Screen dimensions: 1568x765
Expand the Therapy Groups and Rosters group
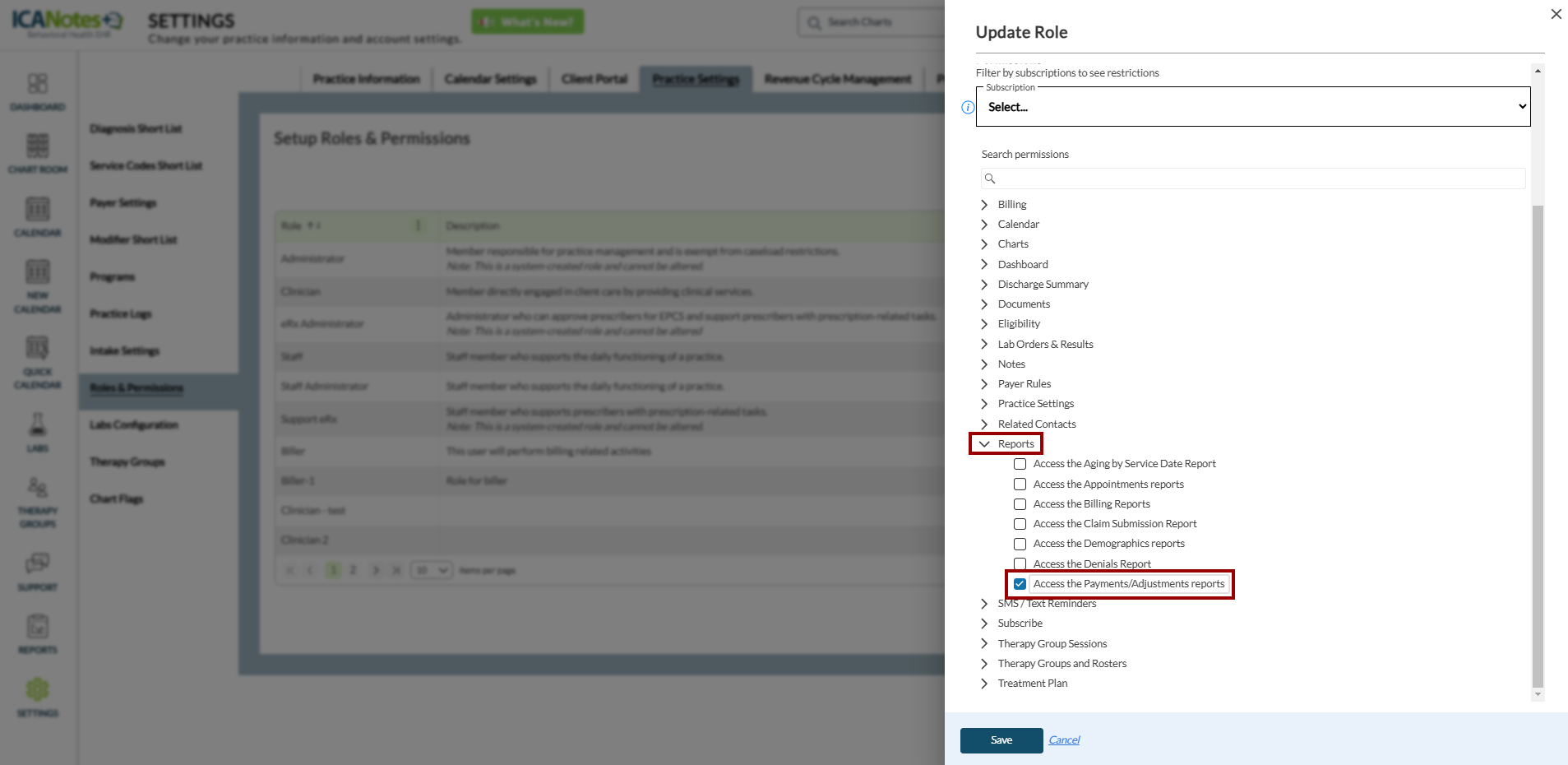pos(984,664)
